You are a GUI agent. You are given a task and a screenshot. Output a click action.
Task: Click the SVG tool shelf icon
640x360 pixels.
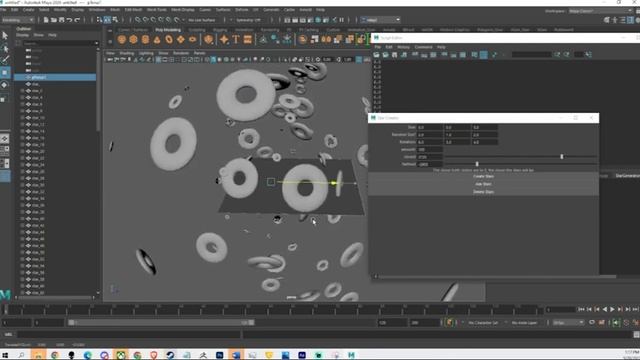click(x=248, y=40)
